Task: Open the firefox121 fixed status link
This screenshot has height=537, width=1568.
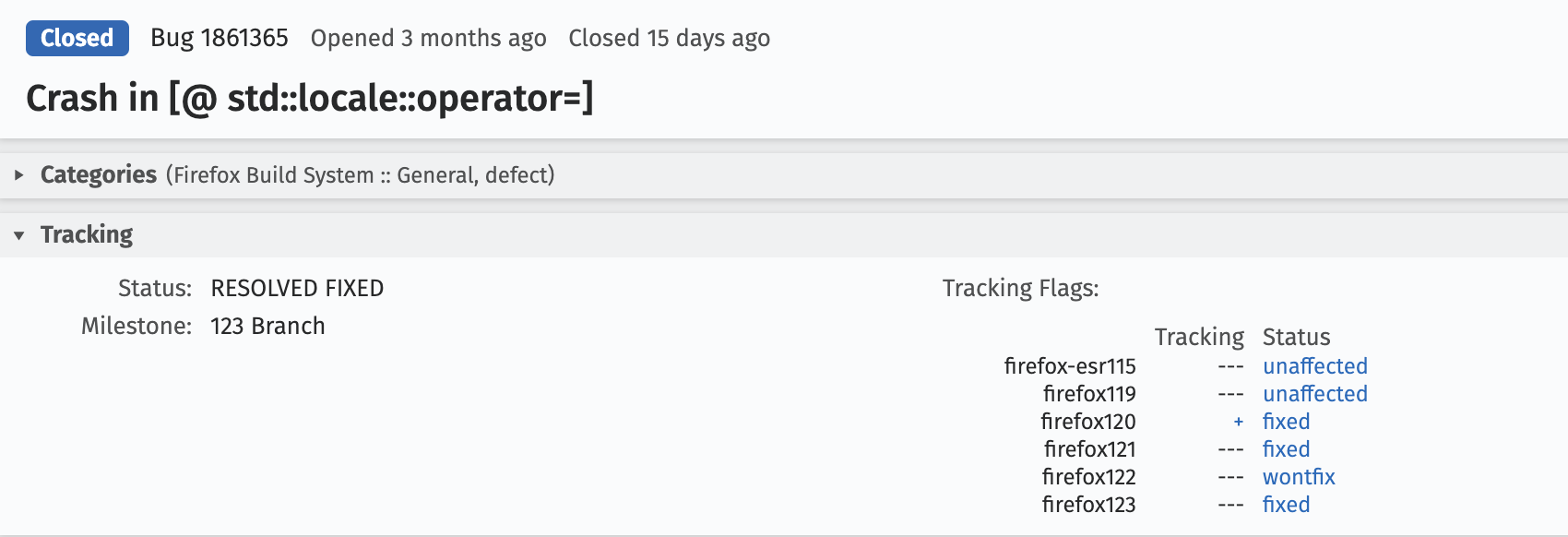Action: coord(1286,449)
